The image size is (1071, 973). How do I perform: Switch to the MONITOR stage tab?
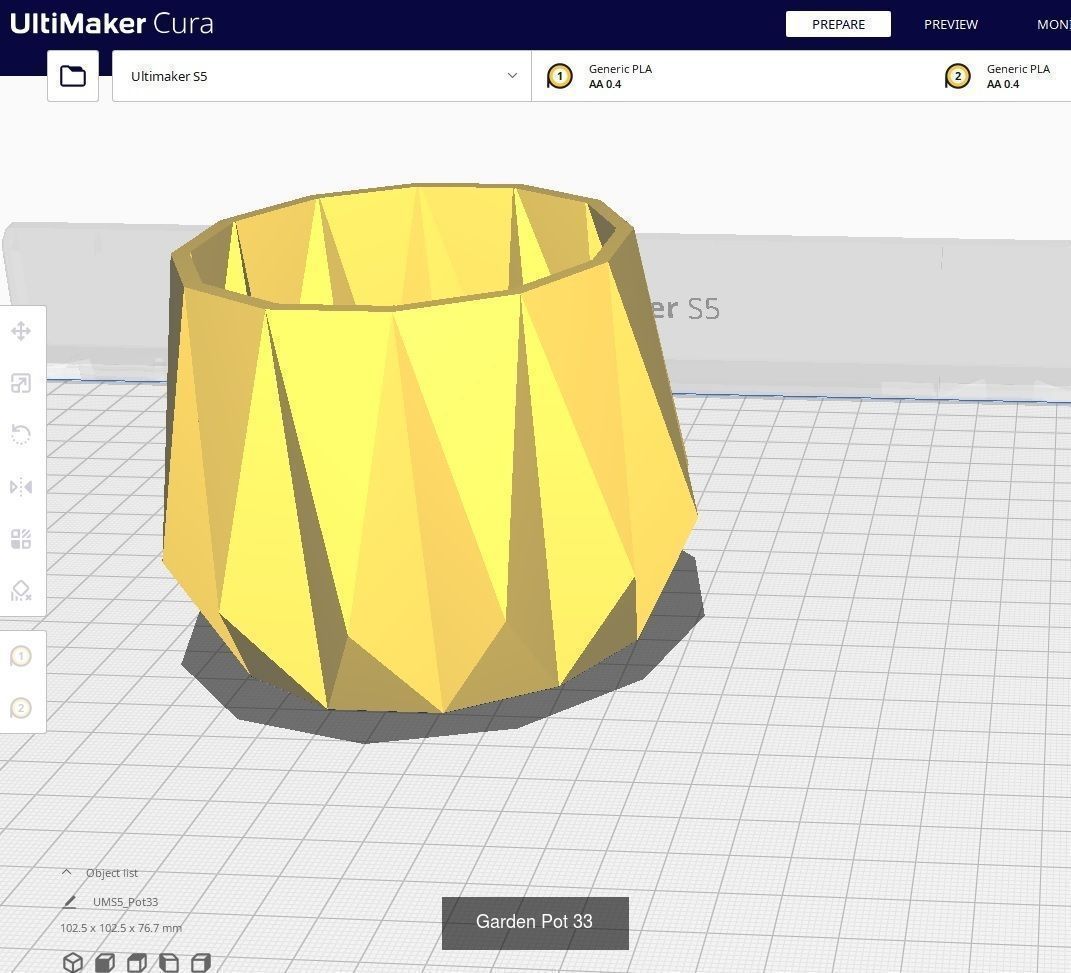tap(1054, 24)
